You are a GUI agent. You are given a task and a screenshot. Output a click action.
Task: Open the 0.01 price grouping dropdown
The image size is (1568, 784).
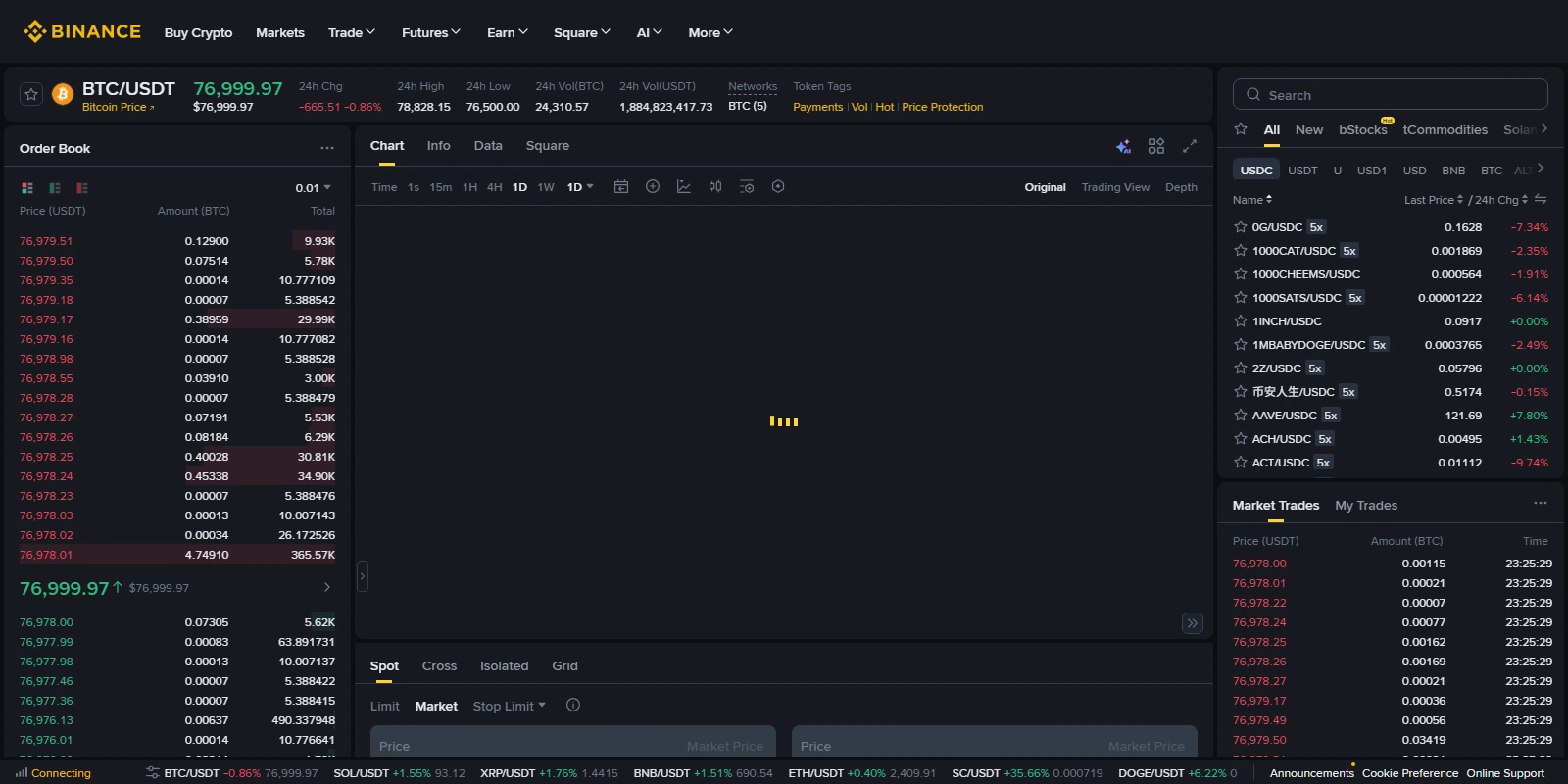tap(314, 188)
